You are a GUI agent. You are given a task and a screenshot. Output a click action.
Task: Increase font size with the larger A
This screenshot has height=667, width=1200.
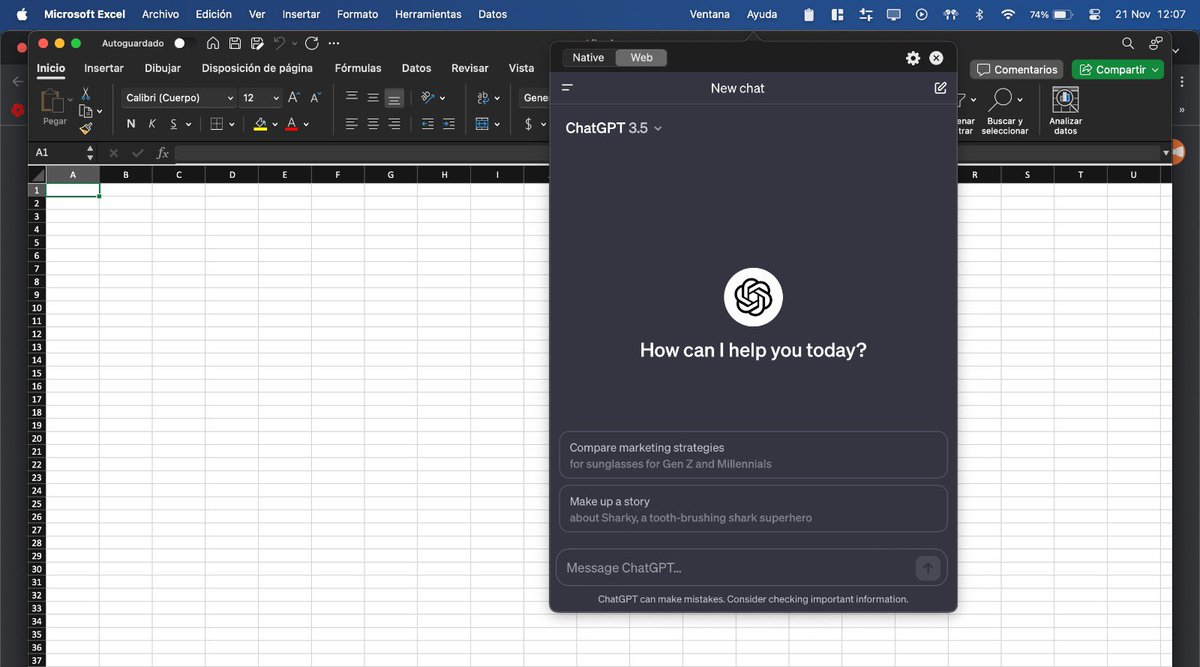[x=294, y=97]
